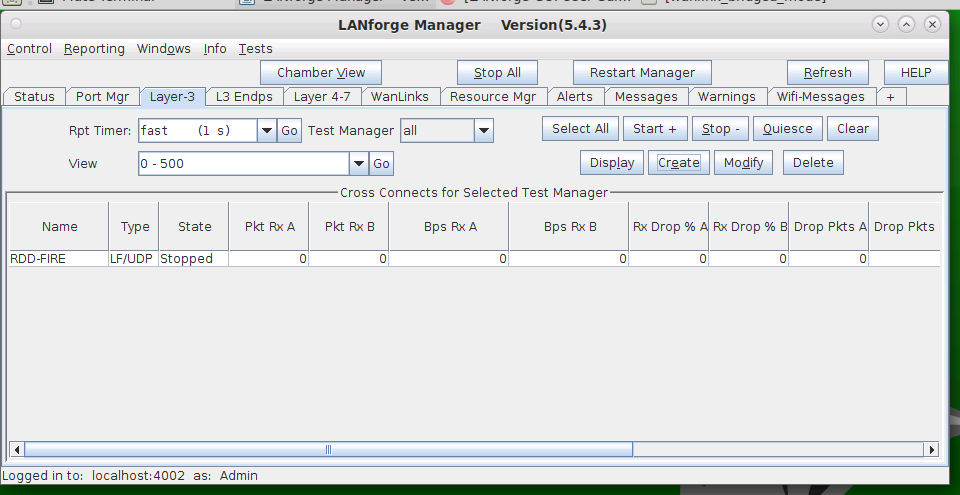This screenshot has height=495, width=960.
Task: Click the LF/UDP type cell
Action: click(x=134, y=259)
